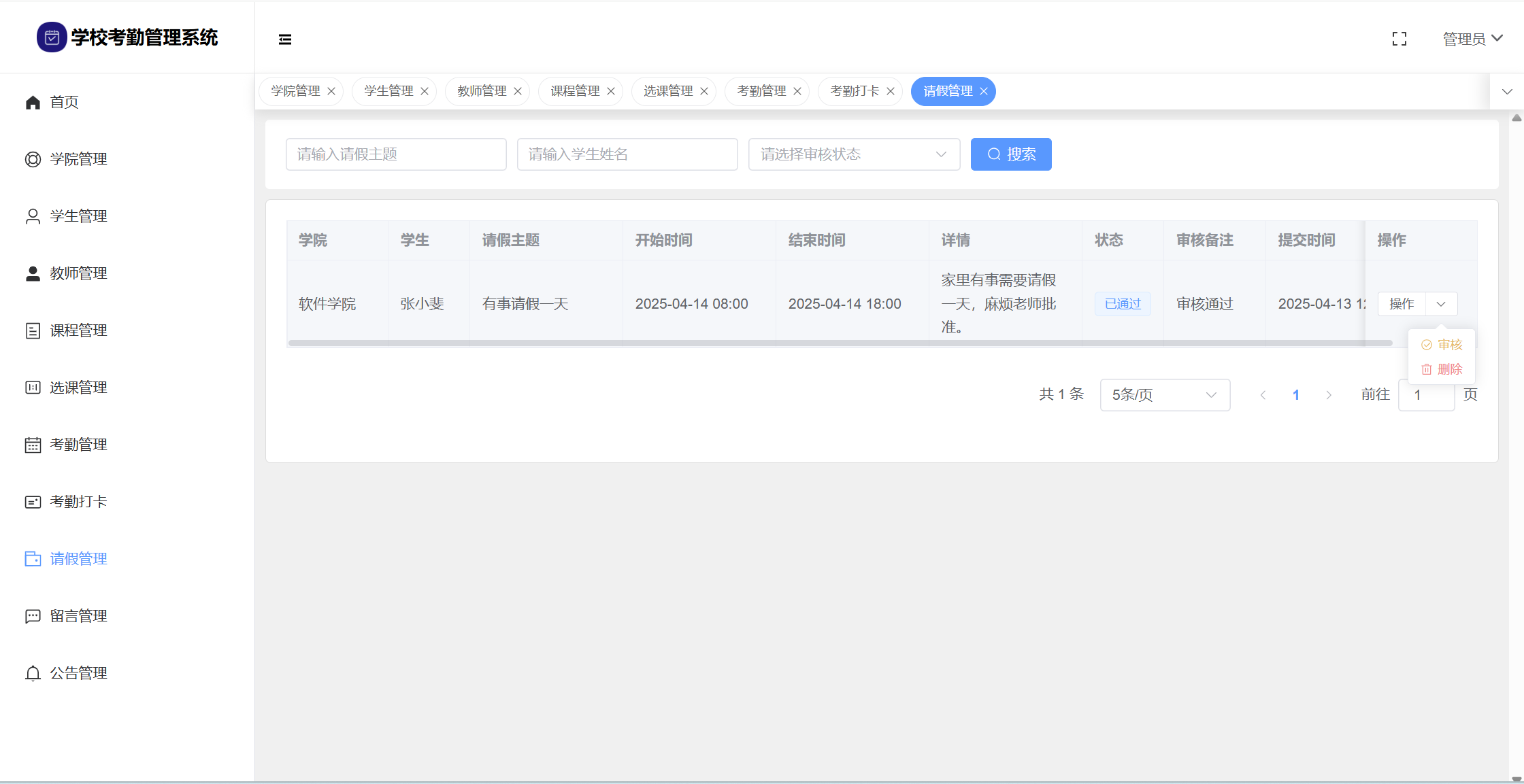Image resolution: width=1524 pixels, height=784 pixels.
Task: Close the 请假管理 active tab
Action: (x=984, y=91)
